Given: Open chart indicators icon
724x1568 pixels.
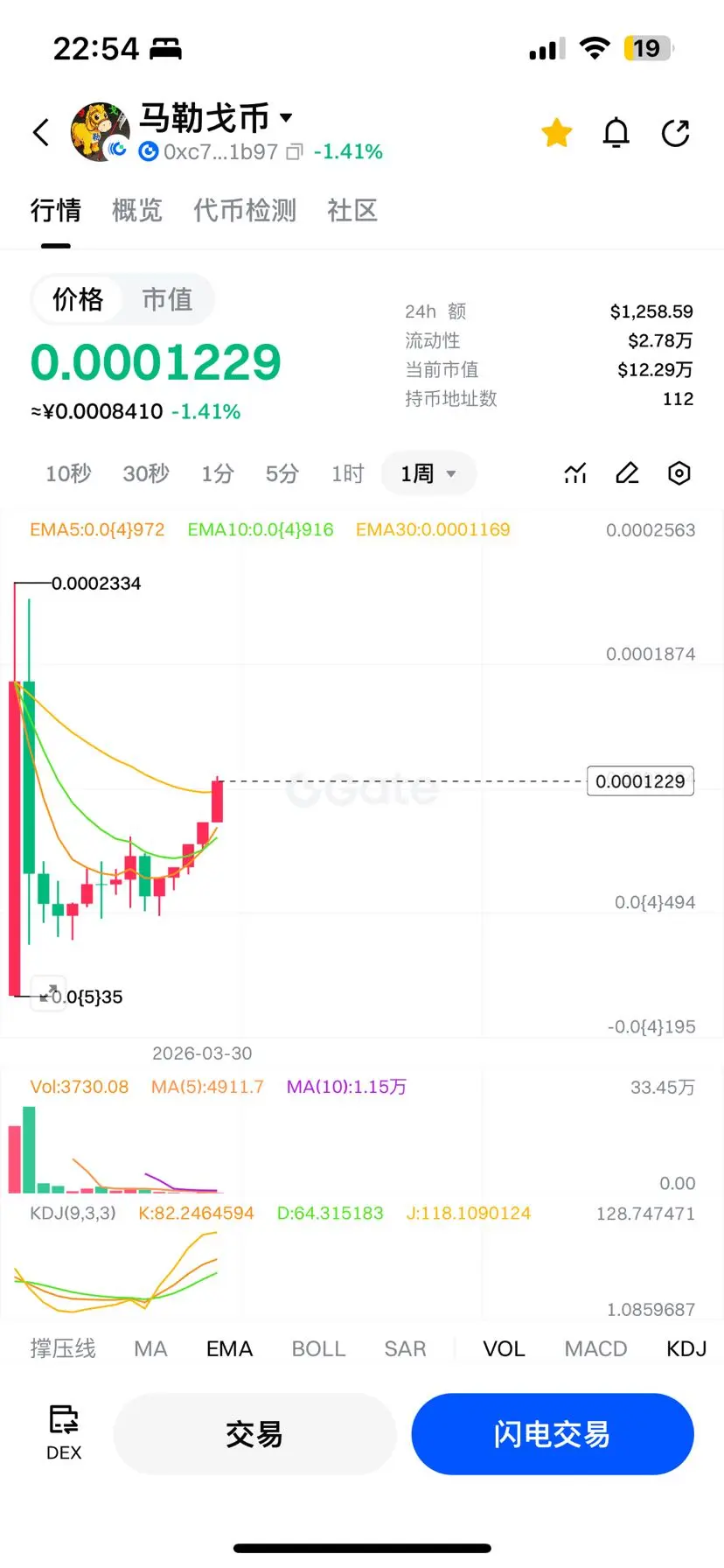Looking at the screenshot, I should click(575, 473).
